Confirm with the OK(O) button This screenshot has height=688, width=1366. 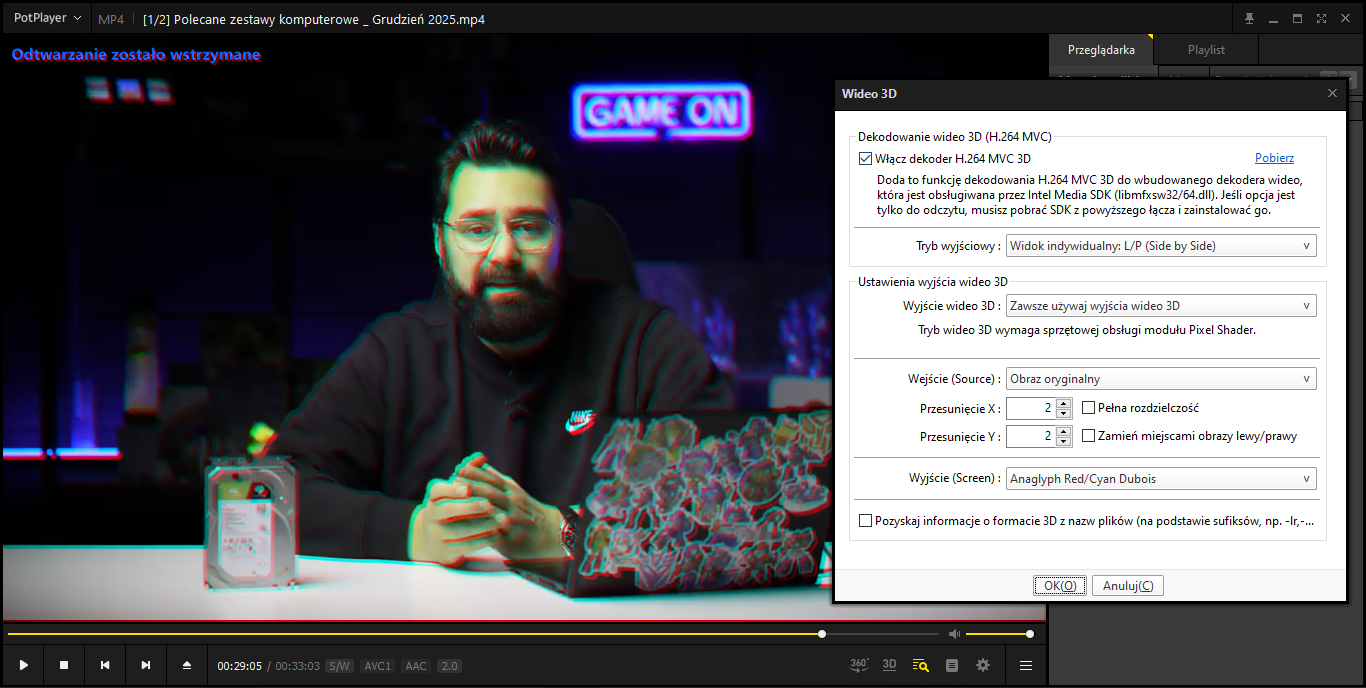[x=1060, y=586]
